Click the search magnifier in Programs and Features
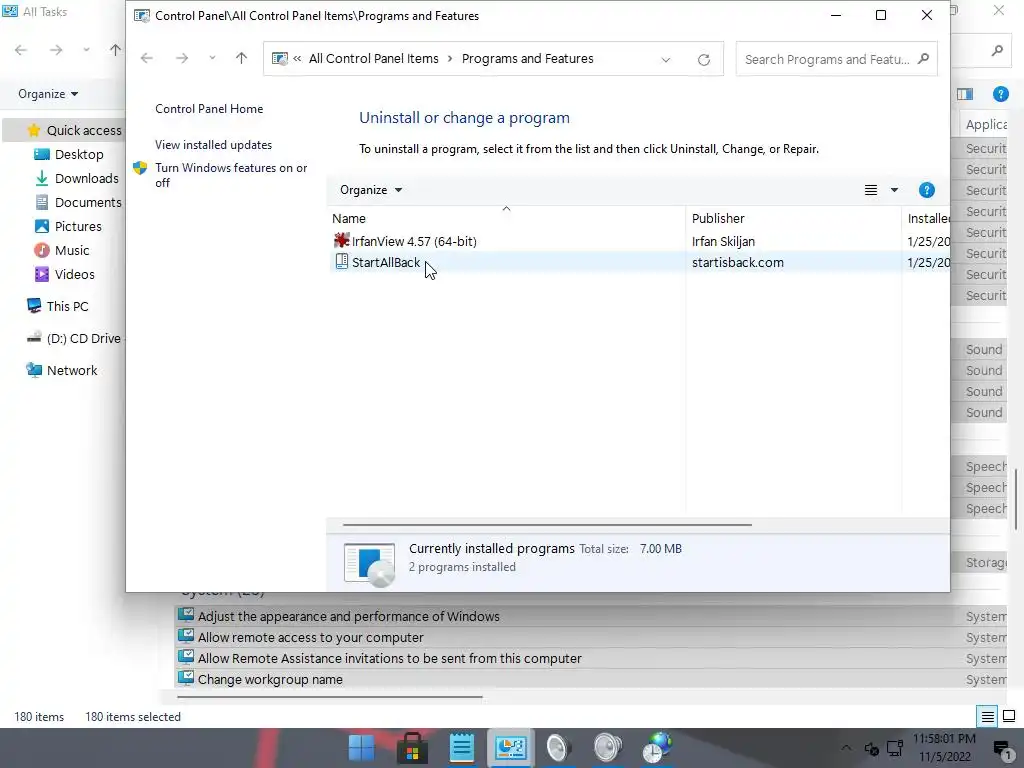This screenshot has height=768, width=1024. coord(923,59)
